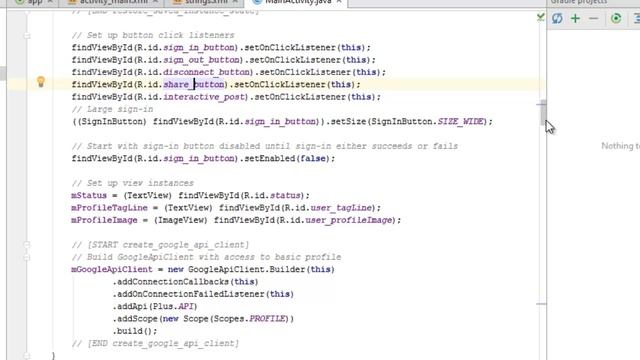This screenshot has height=360, width=640.
Task: Toggle fold marker beside Build GoogleApiClient comment
Action: click(27, 257)
